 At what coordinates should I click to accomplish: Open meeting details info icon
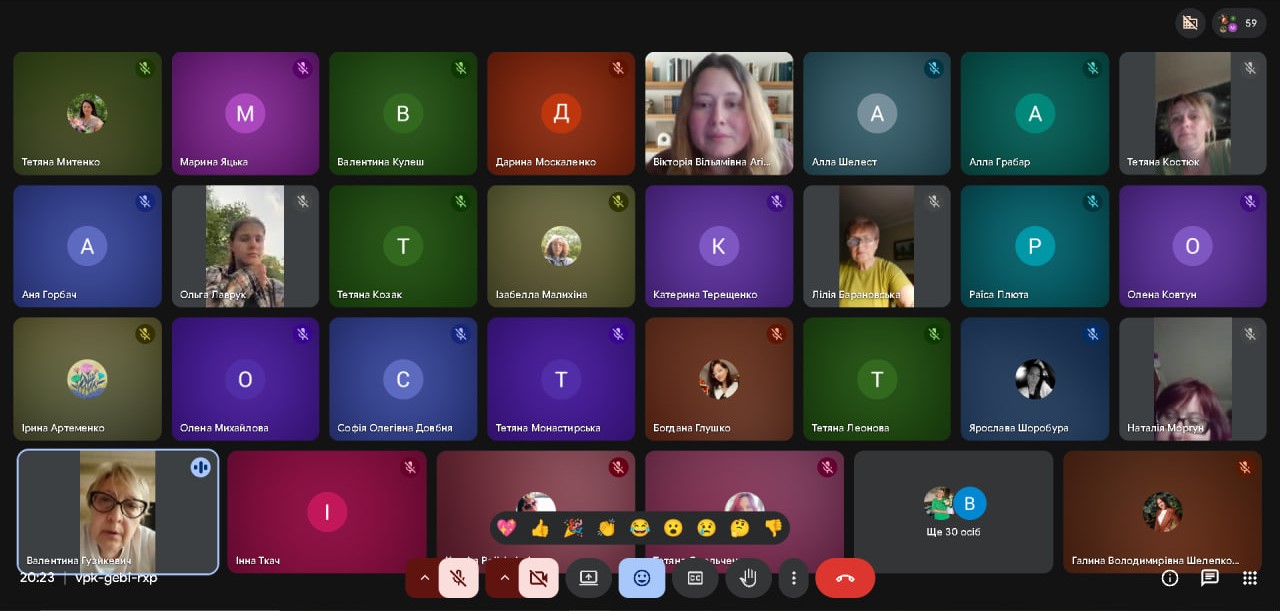[1169, 578]
